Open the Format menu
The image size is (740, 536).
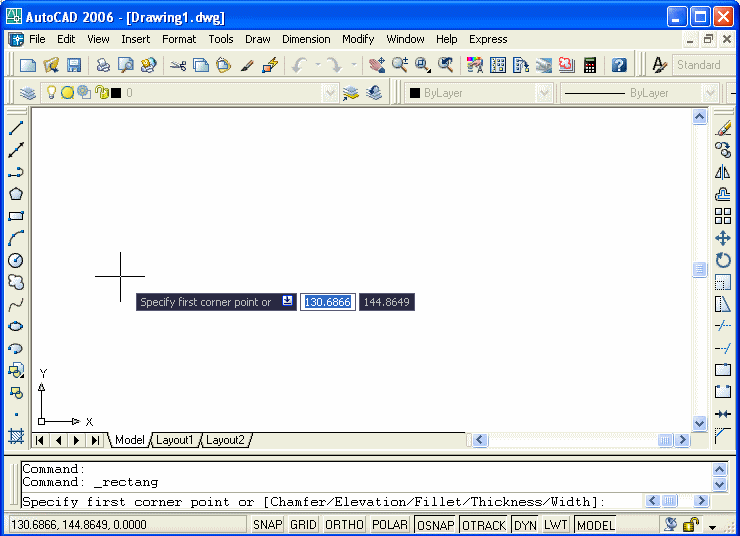tap(179, 39)
